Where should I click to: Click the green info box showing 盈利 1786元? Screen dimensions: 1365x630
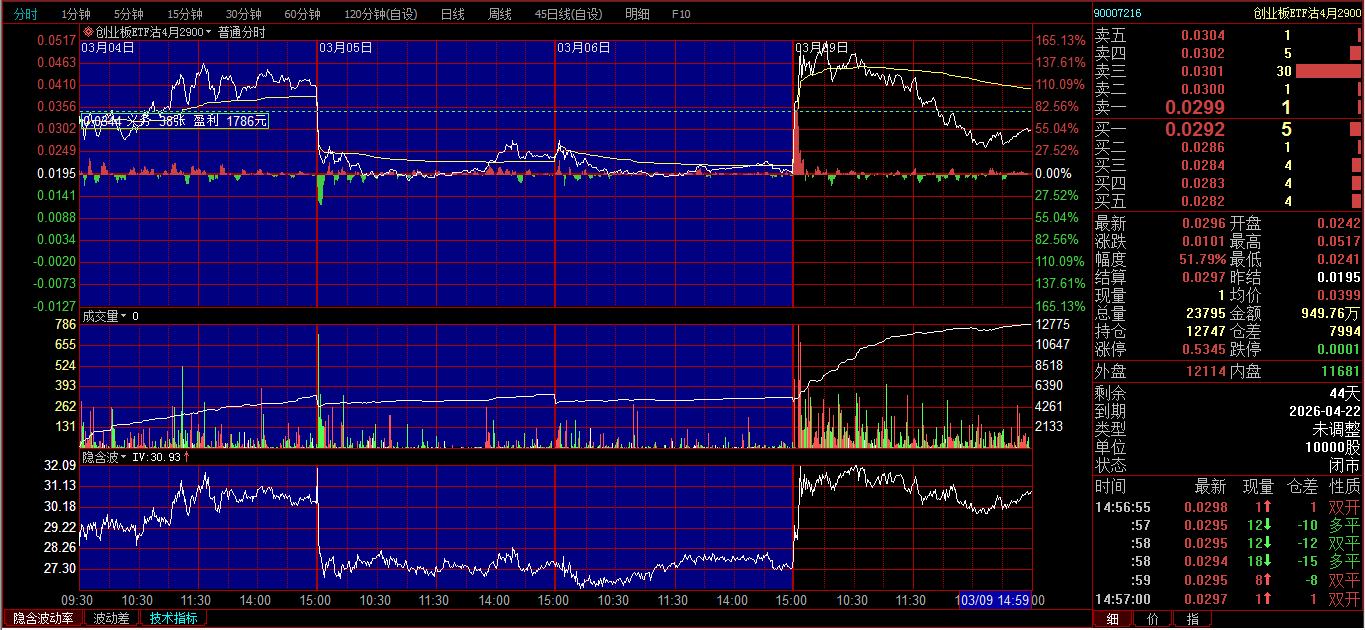175,121
